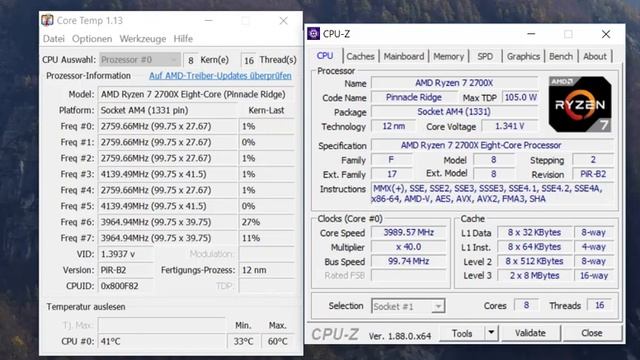Open the Werkzeuge menu
This screenshot has width=640, height=360.
(x=142, y=39)
